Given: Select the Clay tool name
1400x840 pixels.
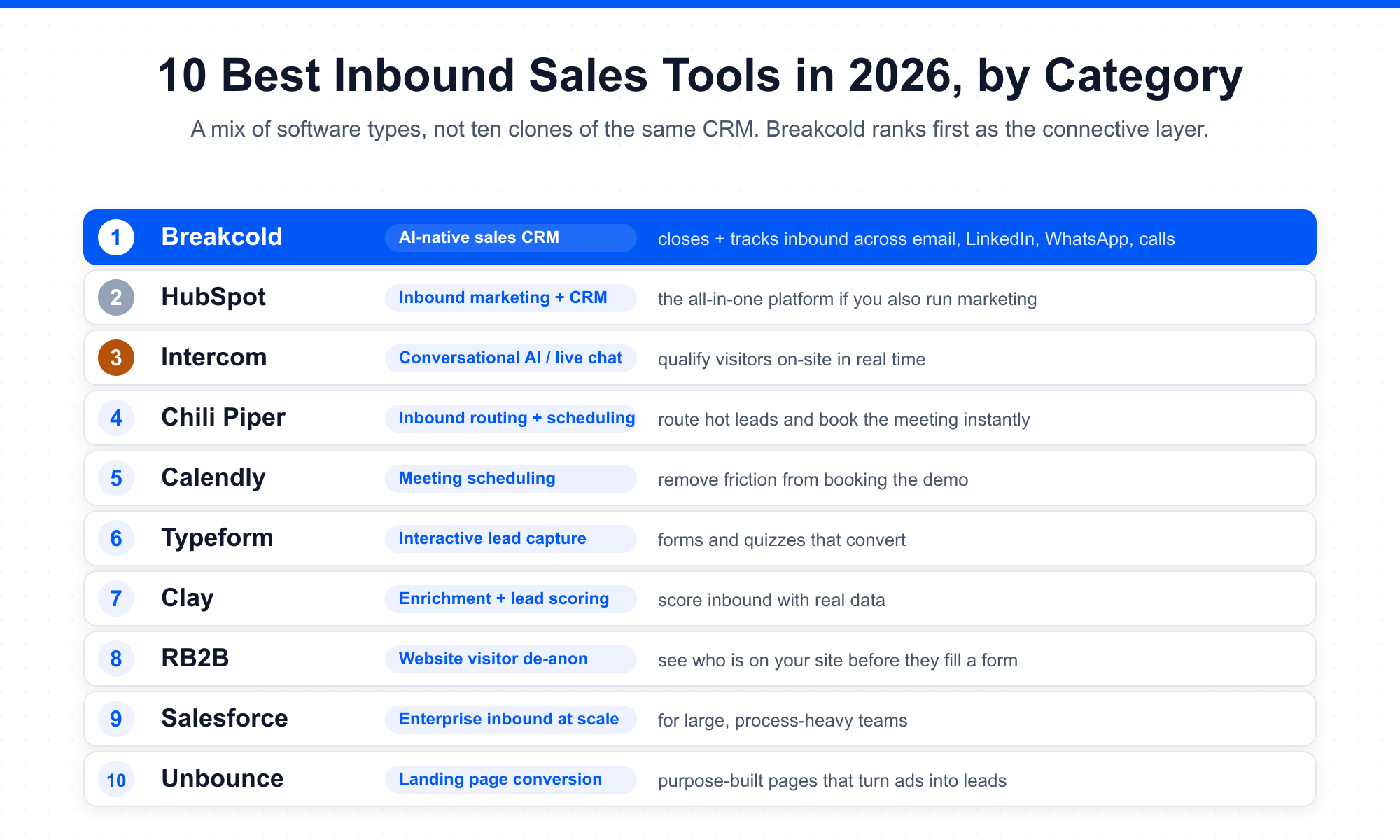Looking at the screenshot, I should point(188,598).
